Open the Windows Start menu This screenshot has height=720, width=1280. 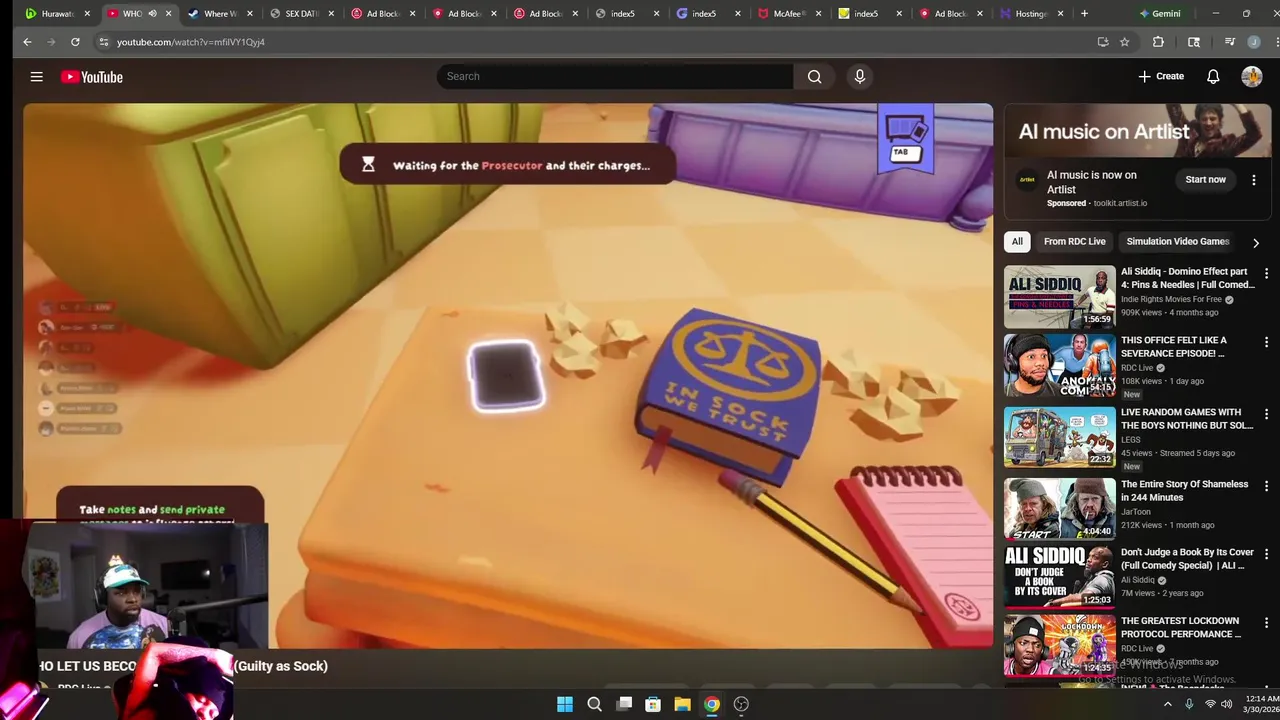tap(565, 704)
